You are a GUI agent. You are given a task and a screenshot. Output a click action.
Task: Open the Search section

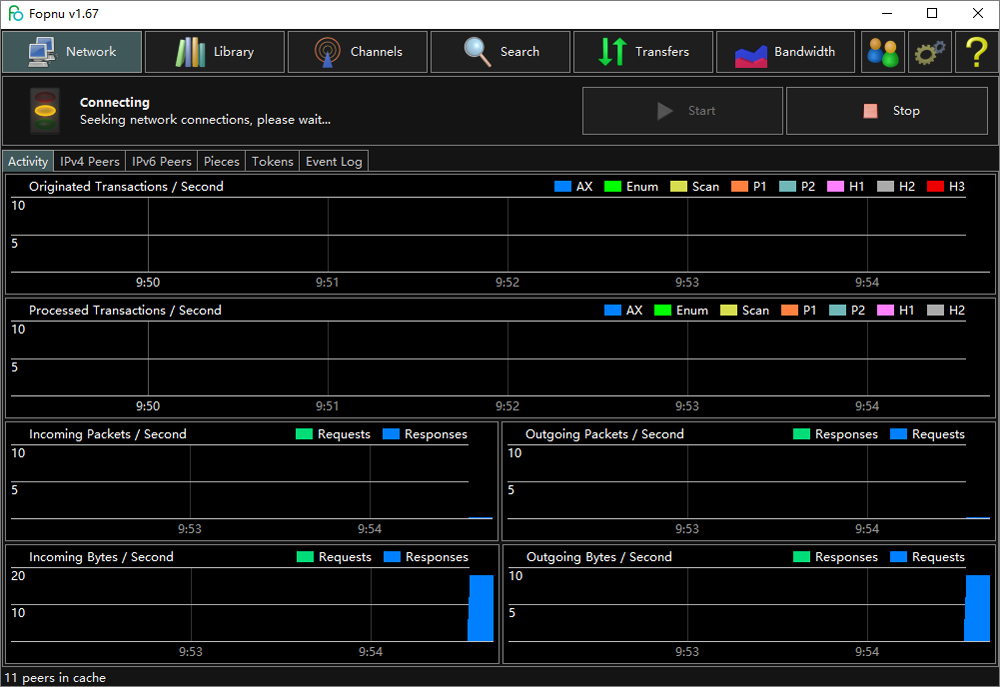(501, 52)
